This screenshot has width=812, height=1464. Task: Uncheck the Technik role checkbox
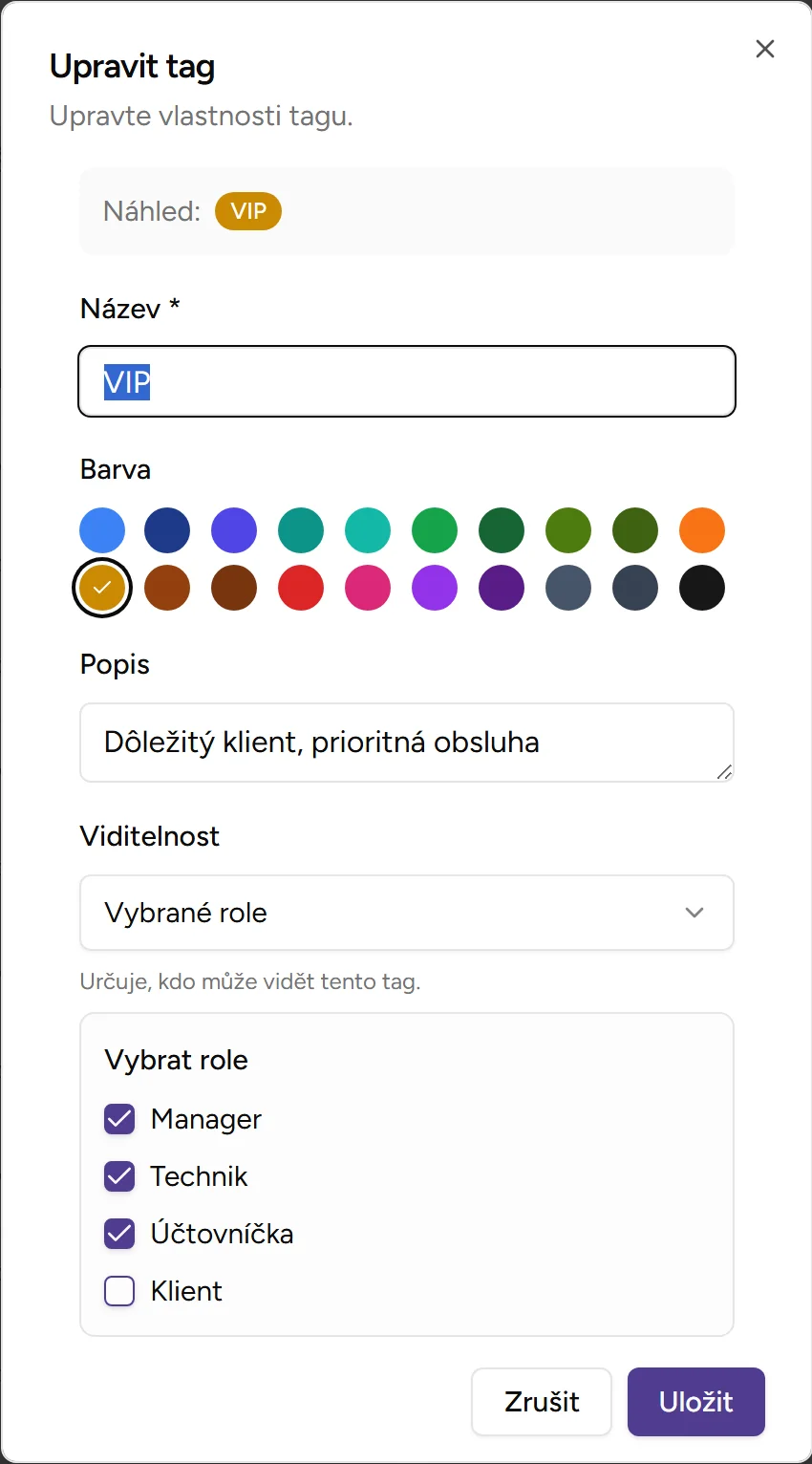pyautogui.click(x=119, y=1176)
